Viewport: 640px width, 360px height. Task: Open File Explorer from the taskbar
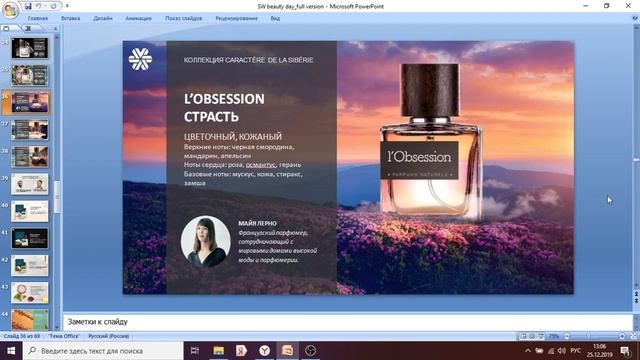click(219, 351)
